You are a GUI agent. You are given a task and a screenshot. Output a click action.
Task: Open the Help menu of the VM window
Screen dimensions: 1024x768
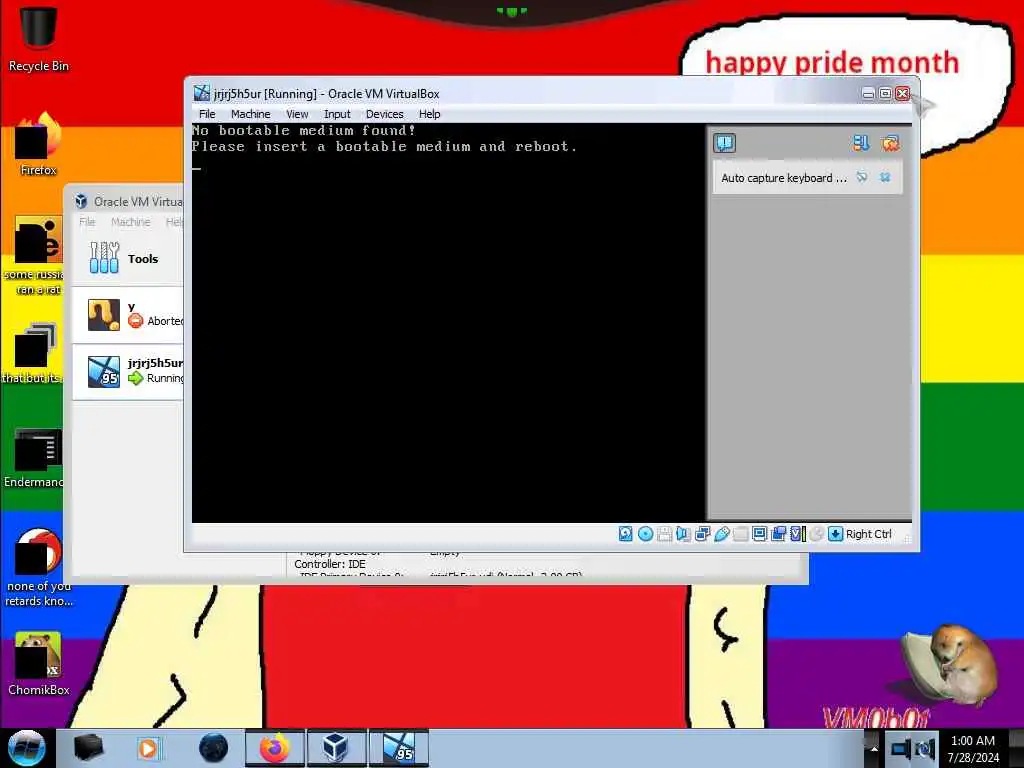pos(429,114)
